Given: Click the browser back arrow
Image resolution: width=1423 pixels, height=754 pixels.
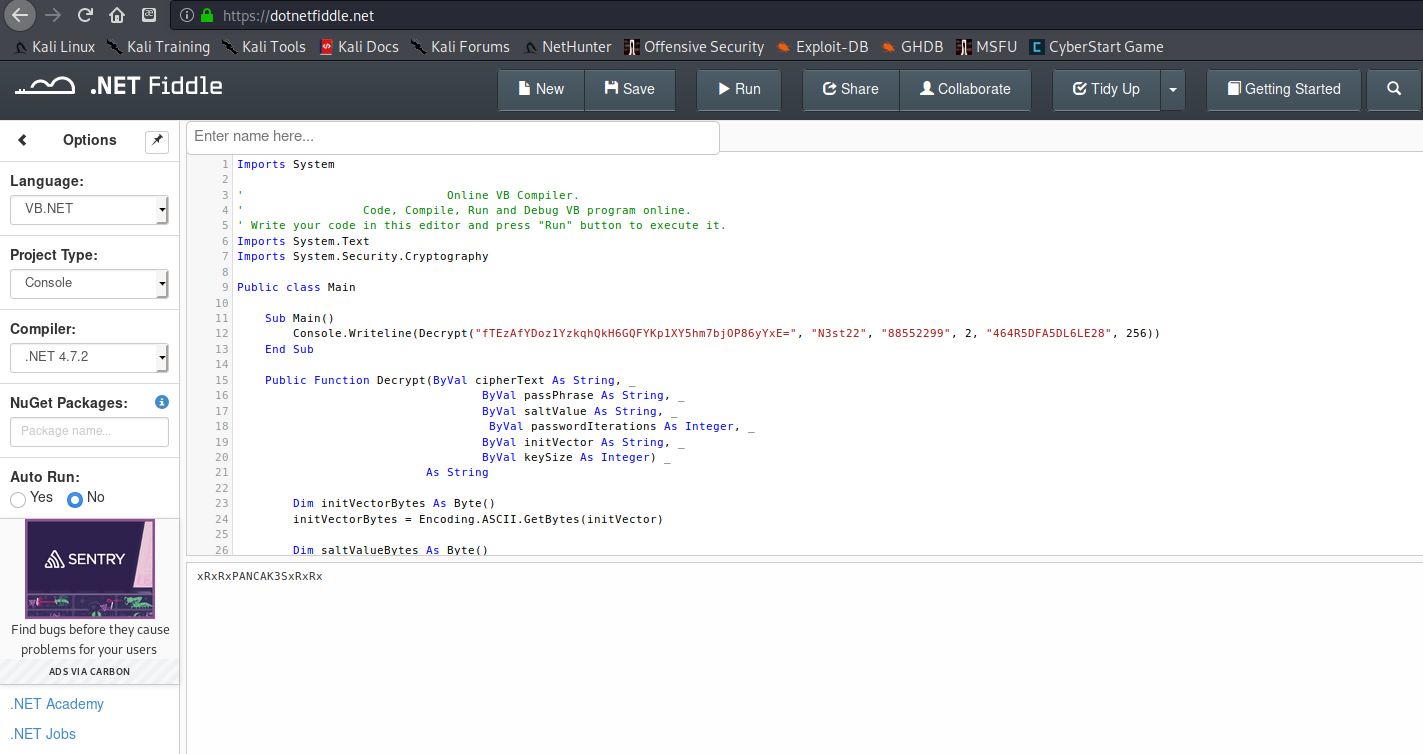Looking at the screenshot, I should [20, 15].
